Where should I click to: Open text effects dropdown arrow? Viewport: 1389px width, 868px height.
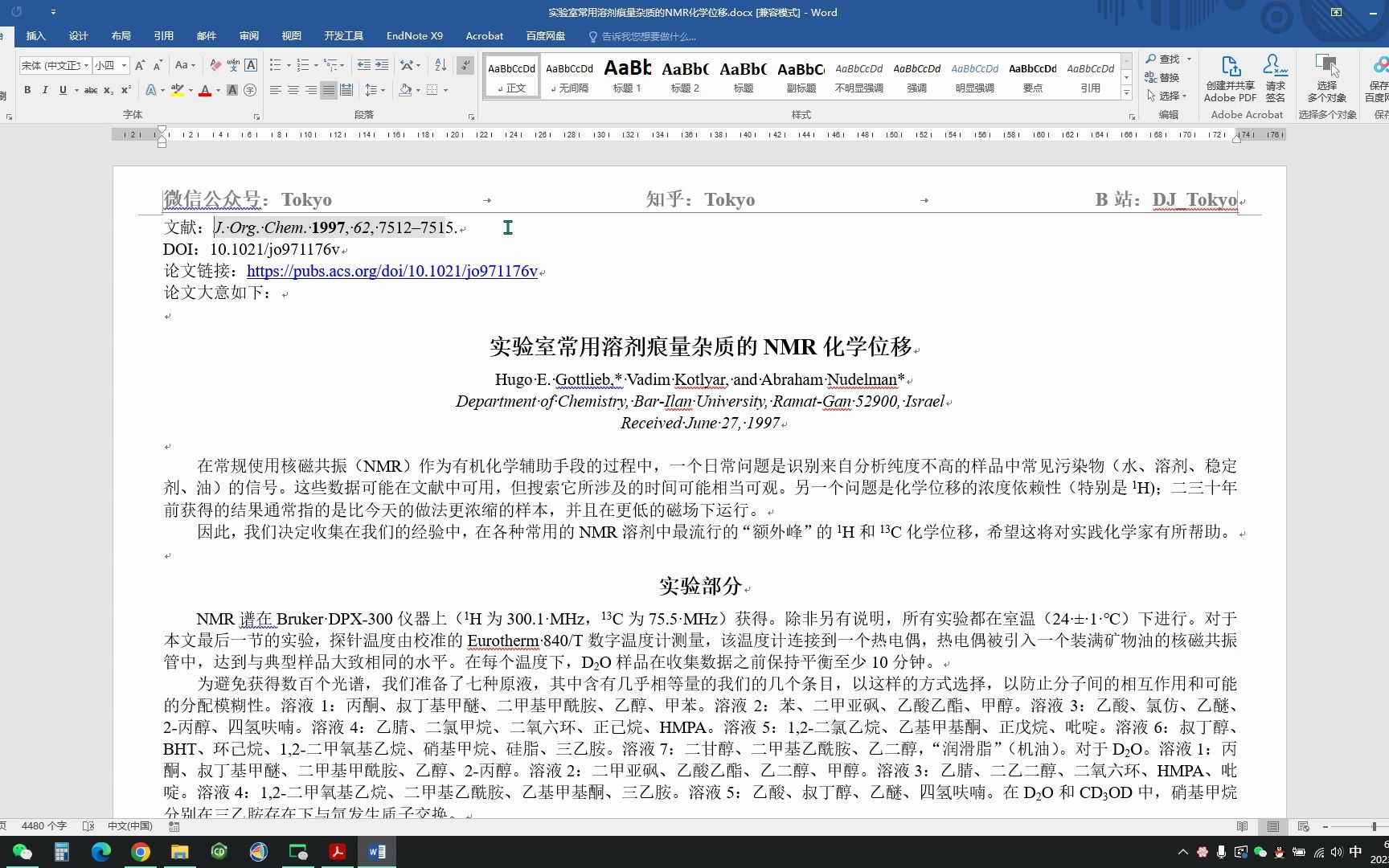pos(162,90)
